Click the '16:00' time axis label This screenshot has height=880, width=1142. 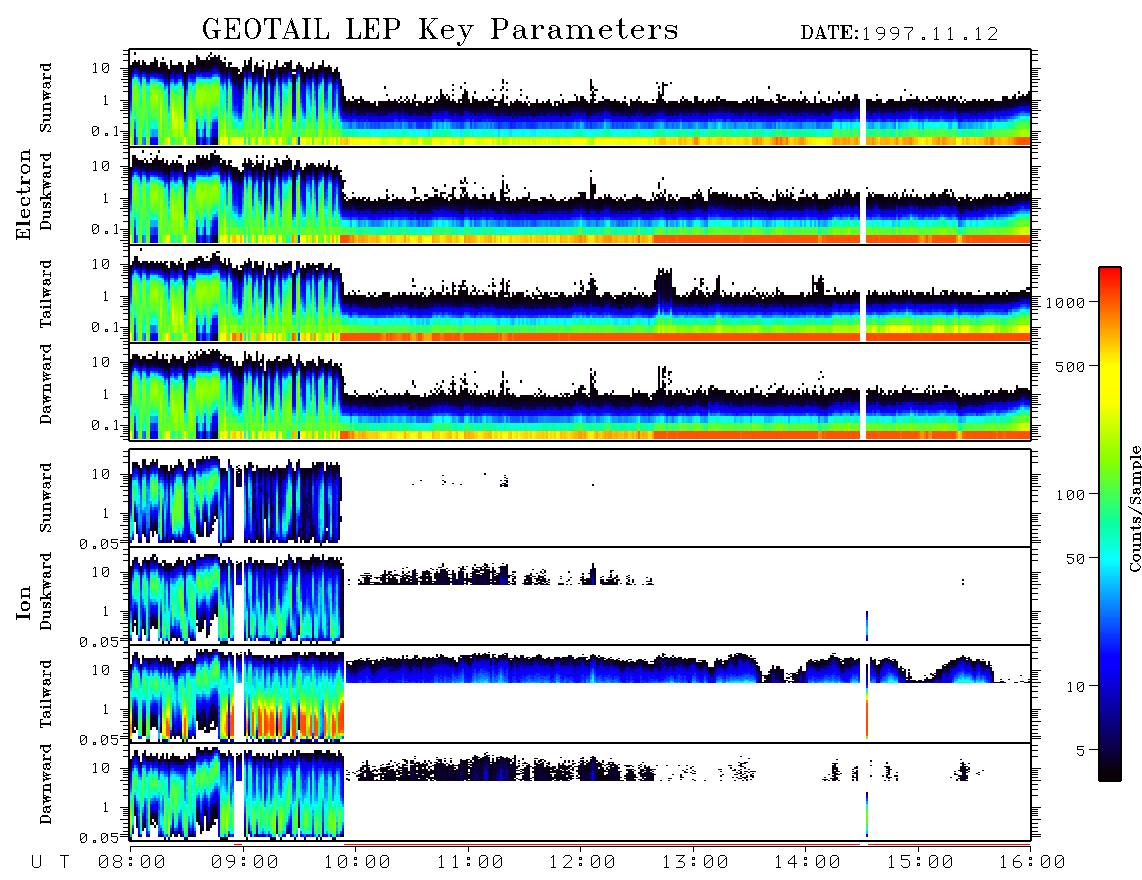pos(1032,862)
